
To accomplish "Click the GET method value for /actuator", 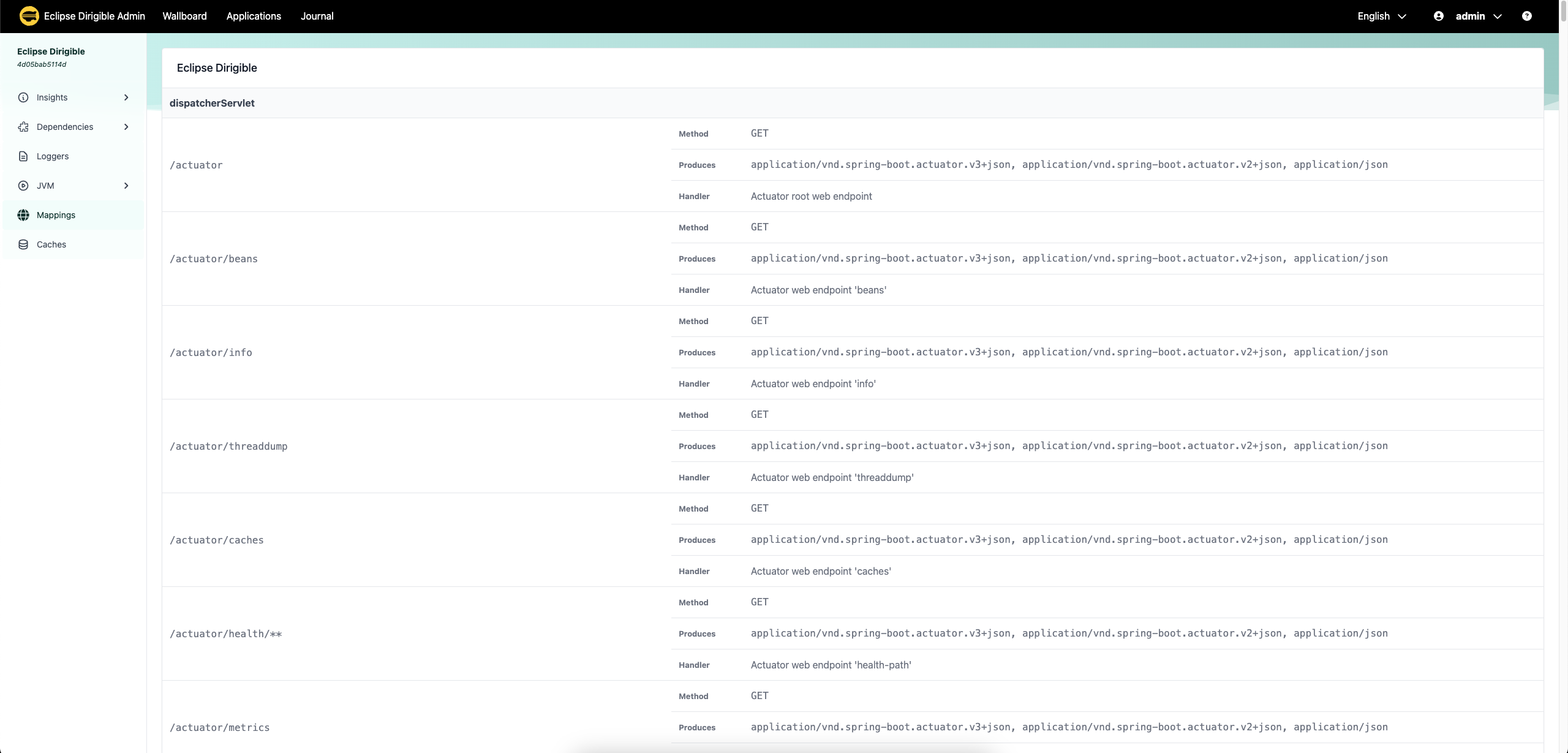I will click(759, 134).
